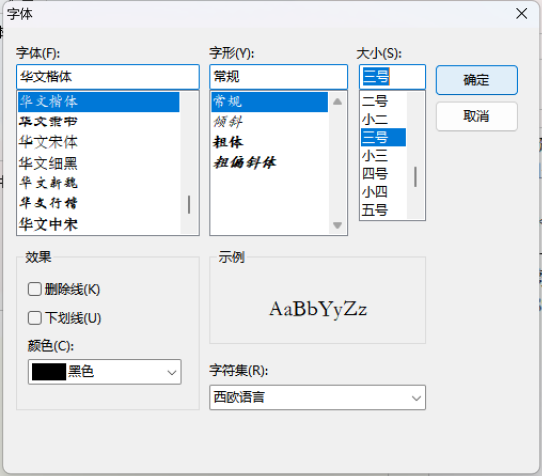Expand the 字符集 西欧语言 dropdown
The height and width of the screenshot is (476, 542).
(x=317, y=398)
